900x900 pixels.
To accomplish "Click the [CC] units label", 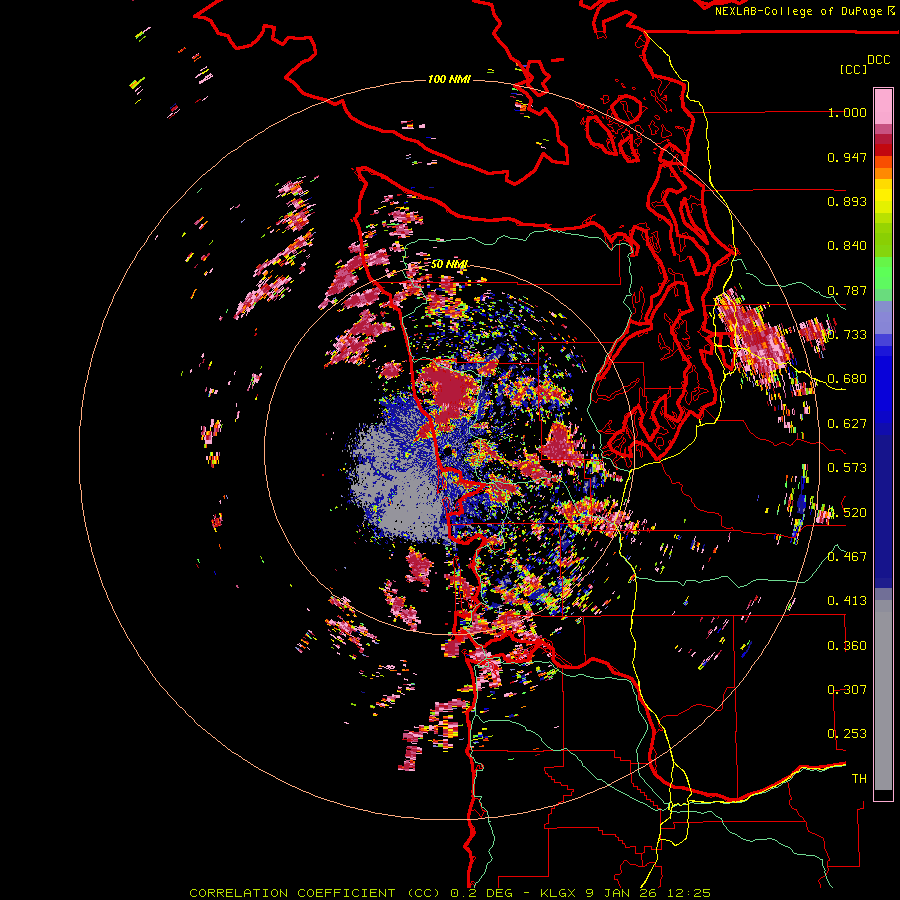I will [x=854, y=69].
